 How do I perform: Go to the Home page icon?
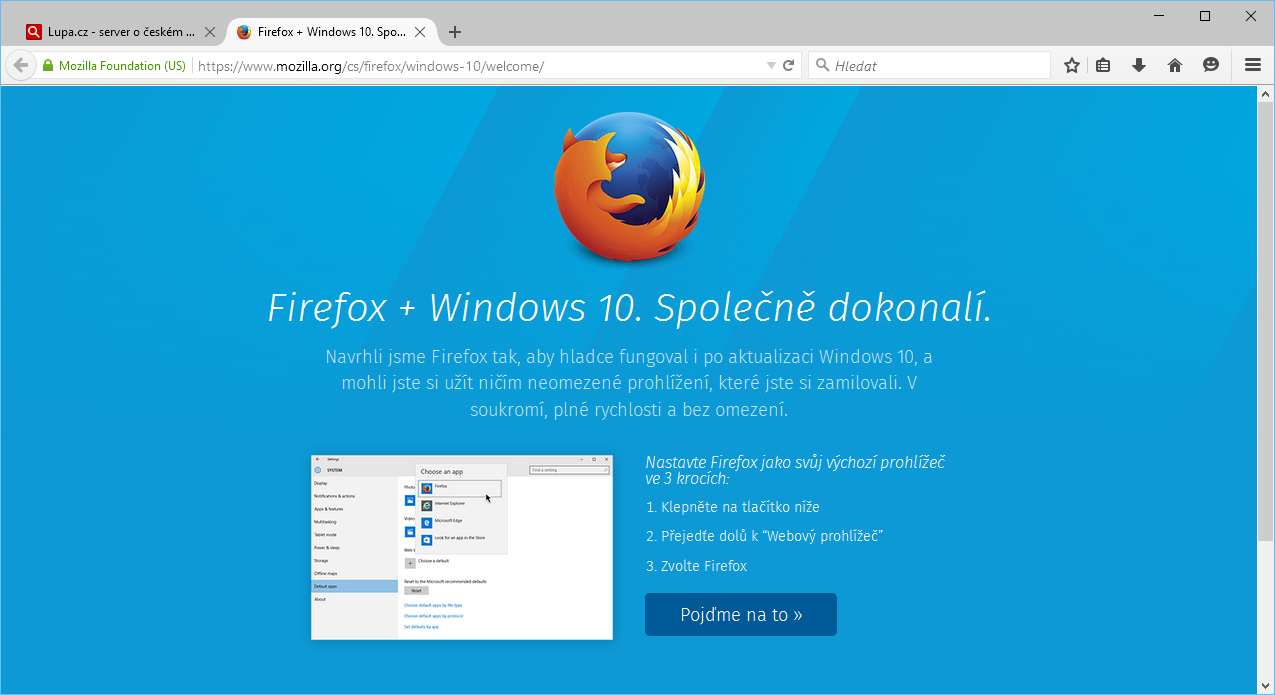1175,65
